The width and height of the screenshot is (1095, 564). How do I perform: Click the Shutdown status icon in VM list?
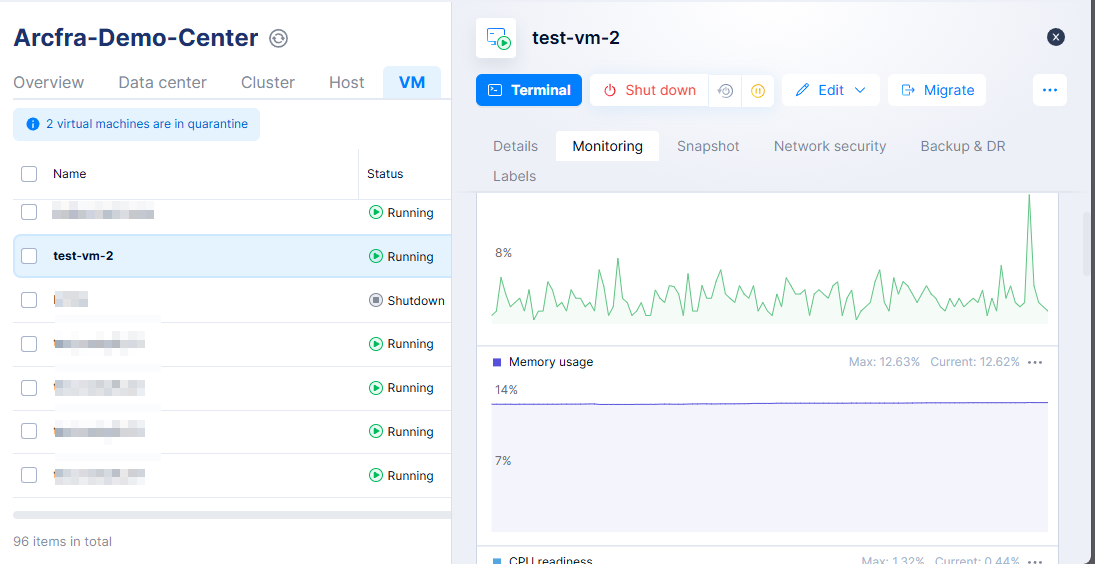pos(376,300)
